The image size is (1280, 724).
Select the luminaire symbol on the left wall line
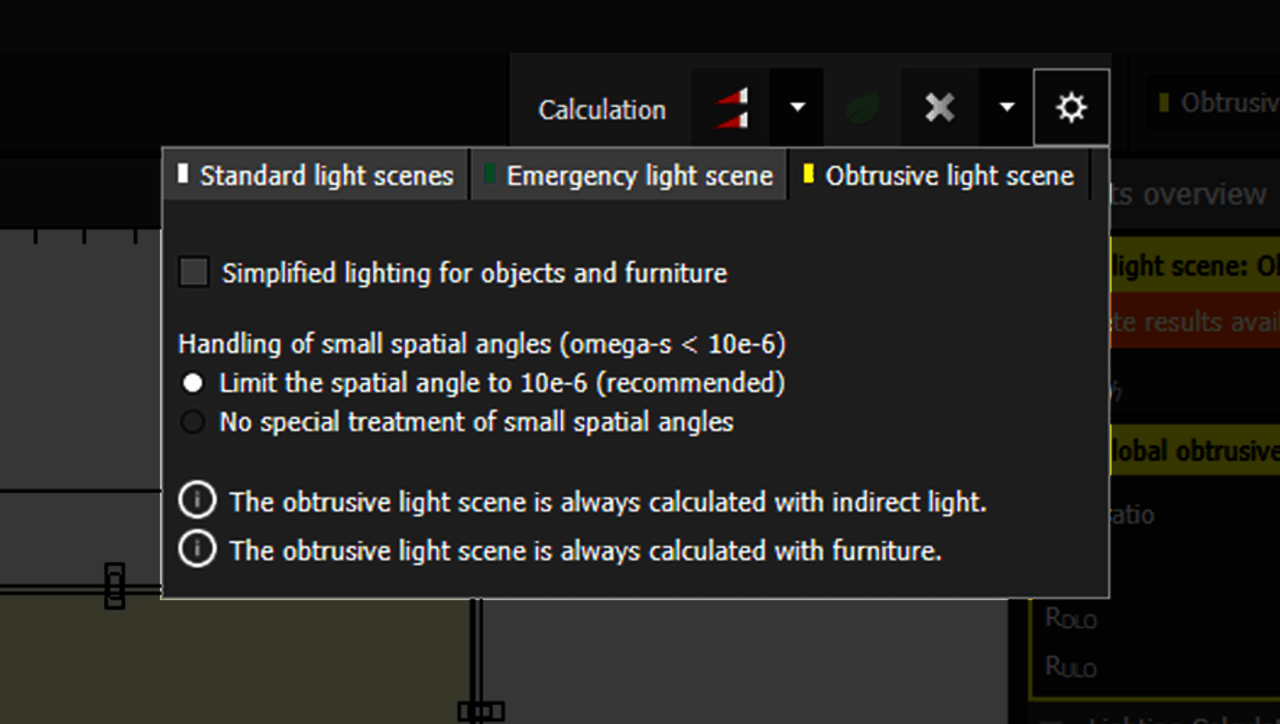[114, 585]
